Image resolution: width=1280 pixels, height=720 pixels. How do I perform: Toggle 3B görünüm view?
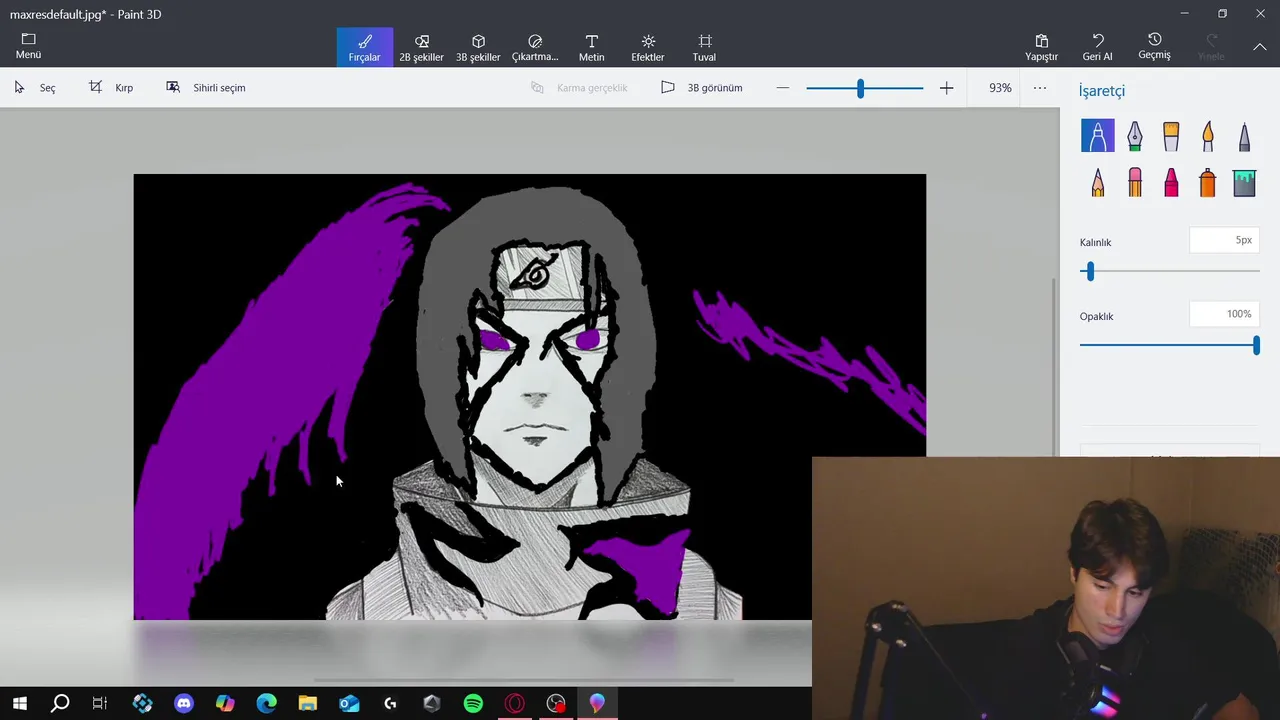(702, 88)
